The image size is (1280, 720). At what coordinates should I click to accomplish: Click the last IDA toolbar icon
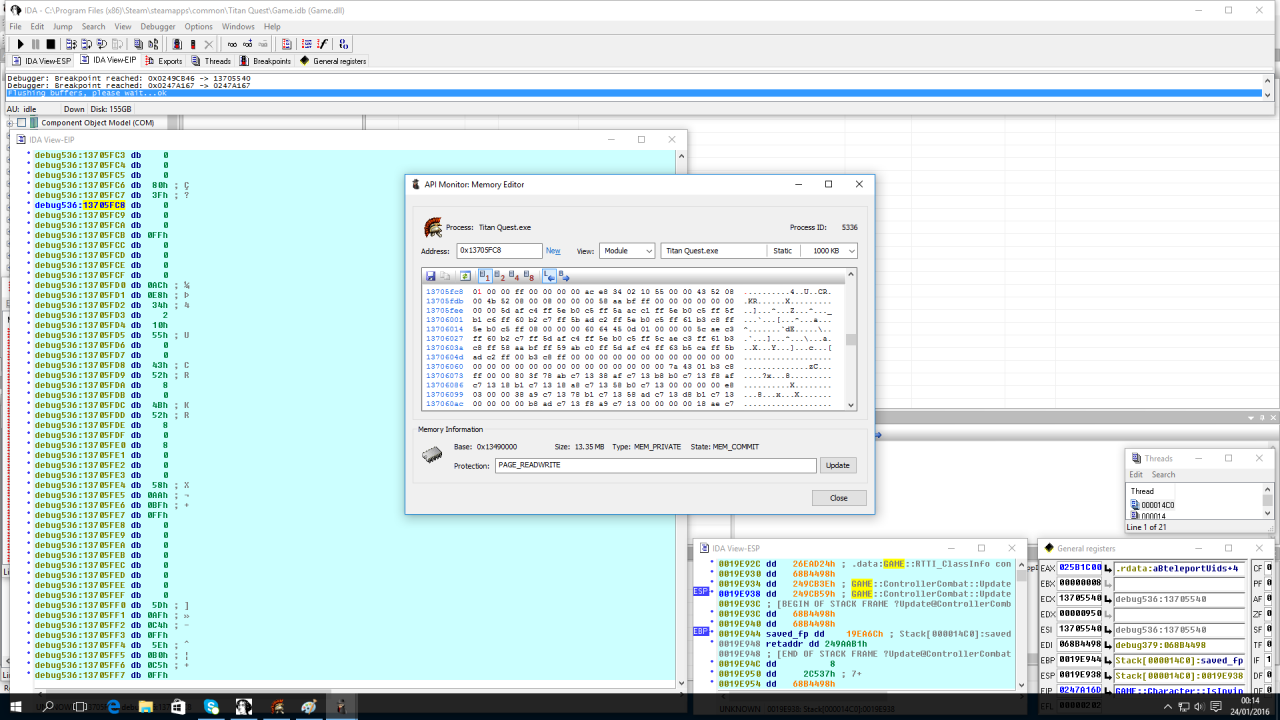tap(343, 44)
